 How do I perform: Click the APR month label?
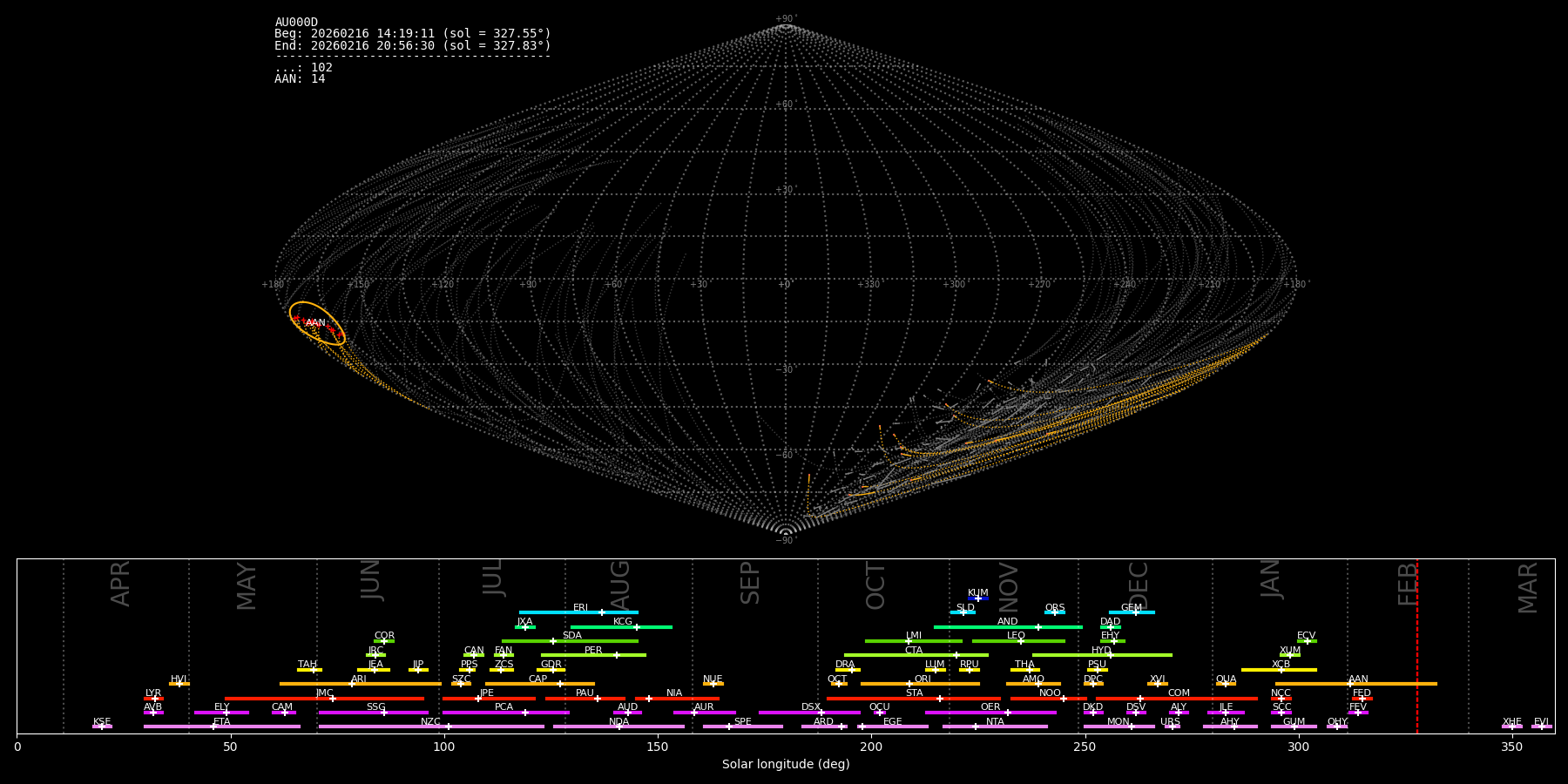[121, 583]
